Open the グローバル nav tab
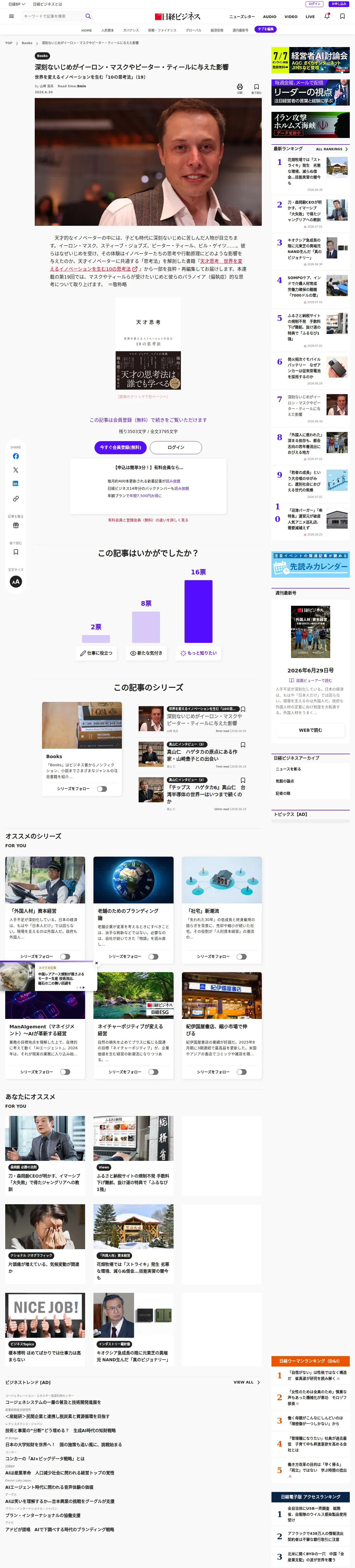Viewport: 355px width, 1568px height. click(193, 30)
